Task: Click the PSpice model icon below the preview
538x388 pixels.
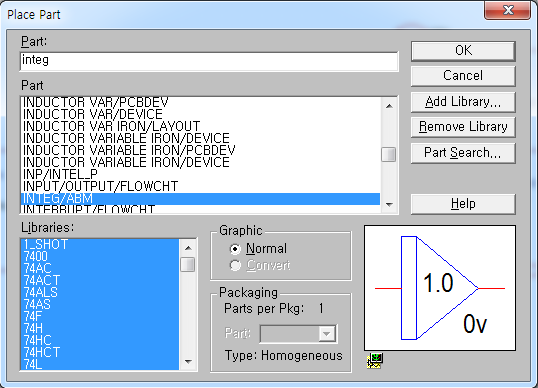Action: coord(375,361)
